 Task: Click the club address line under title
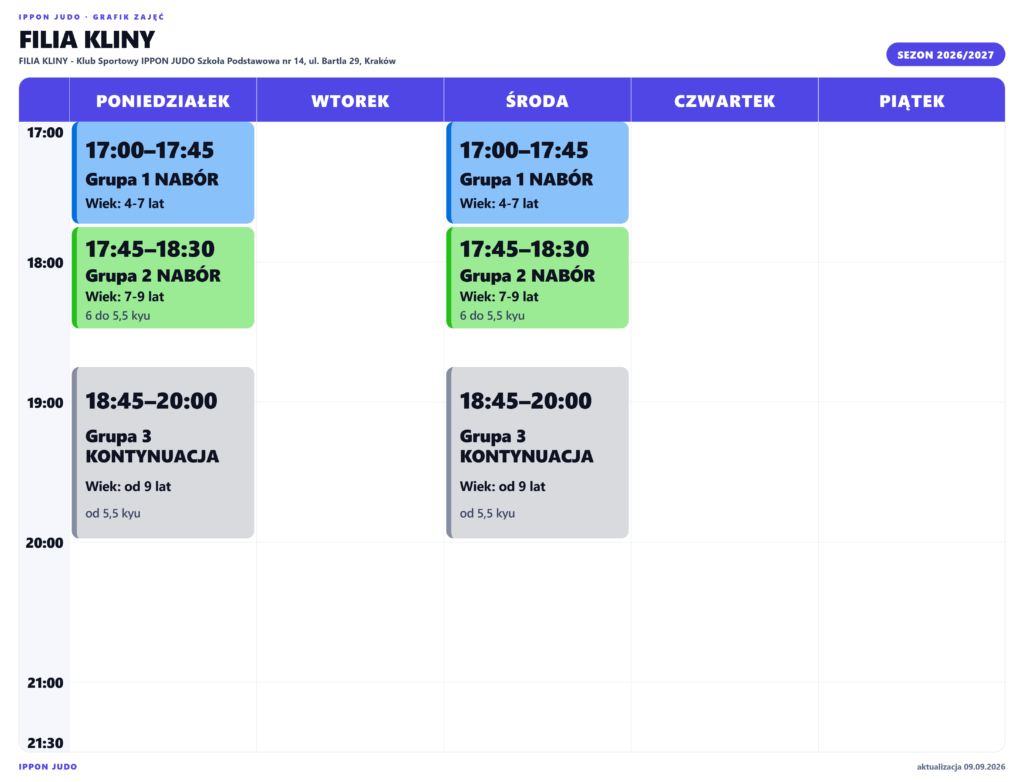(207, 61)
